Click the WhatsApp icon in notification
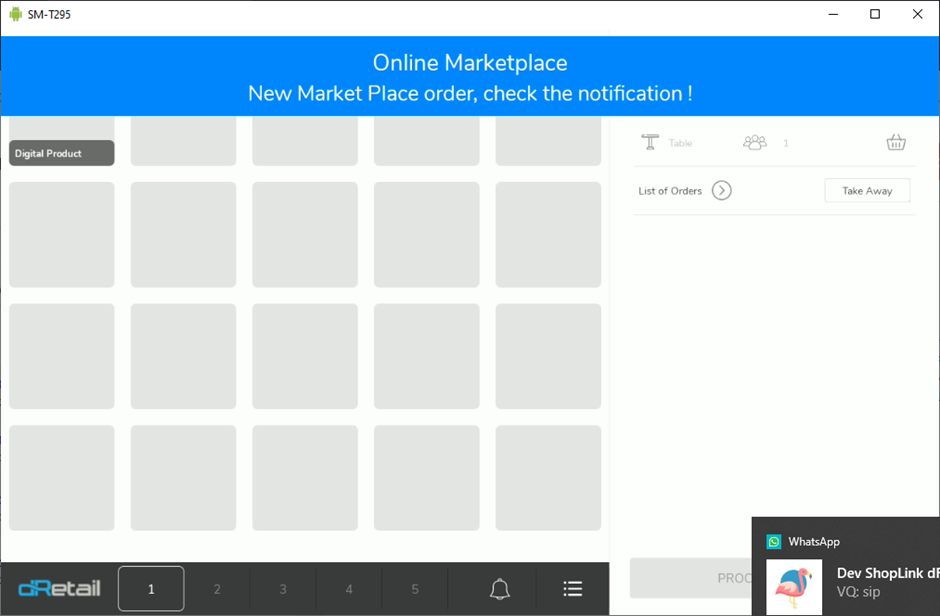Screen dimensions: 940x616 click(x=774, y=541)
